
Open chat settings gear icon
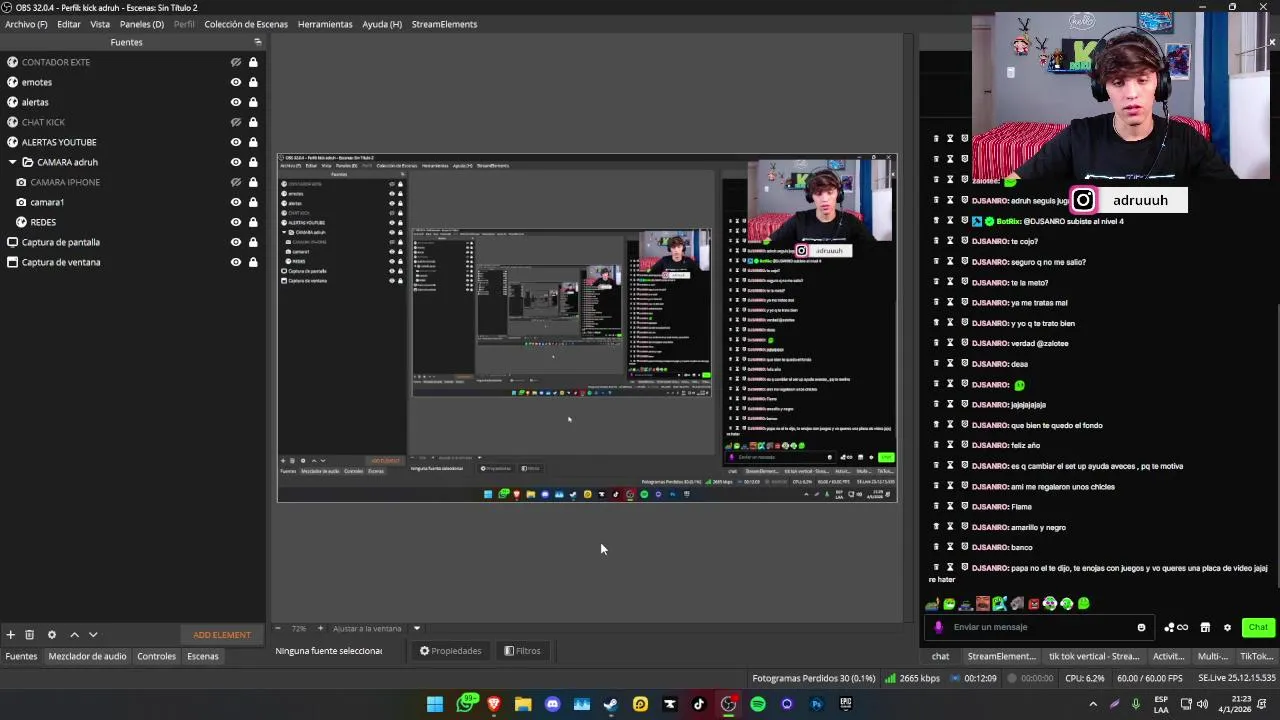pos(1227,627)
